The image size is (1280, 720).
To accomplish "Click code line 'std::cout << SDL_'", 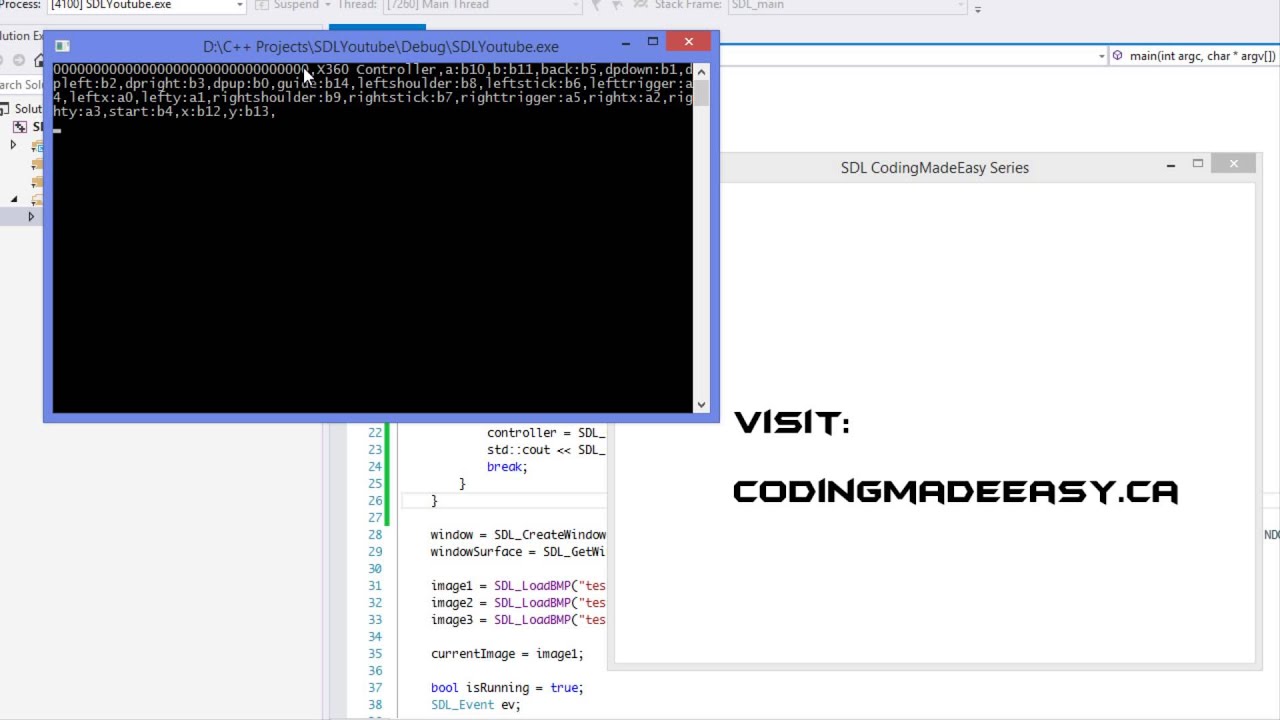I will [x=546, y=450].
